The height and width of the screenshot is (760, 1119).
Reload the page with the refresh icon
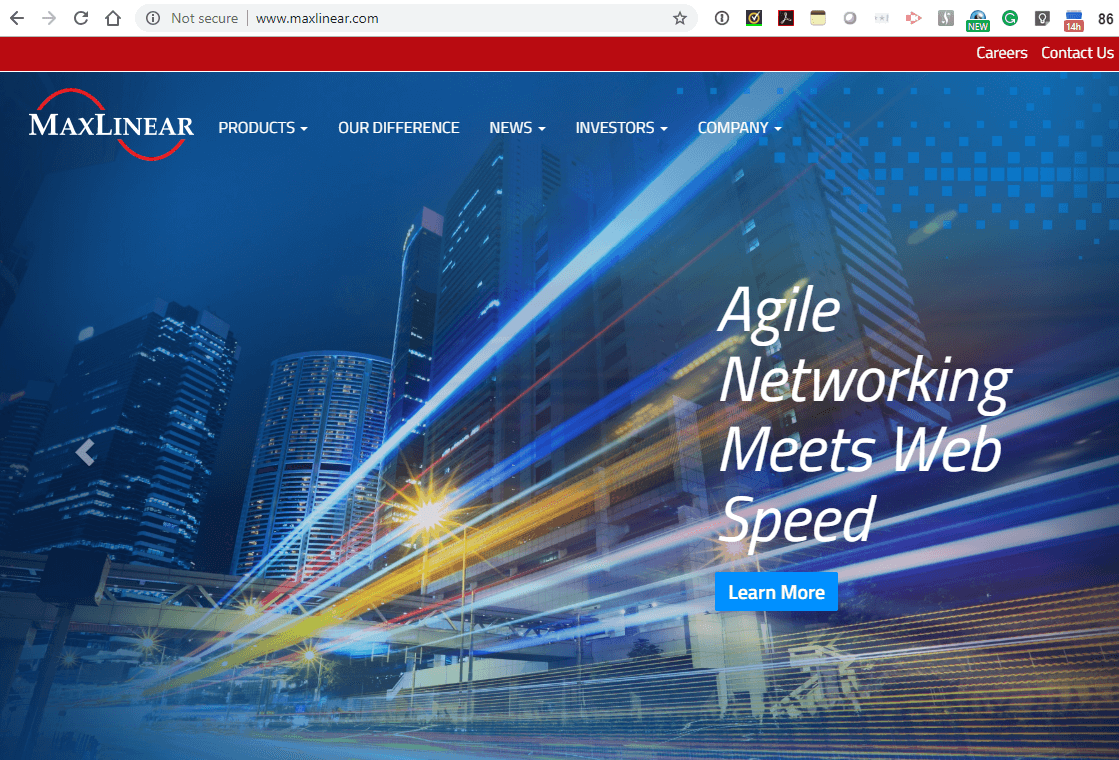[x=81, y=18]
